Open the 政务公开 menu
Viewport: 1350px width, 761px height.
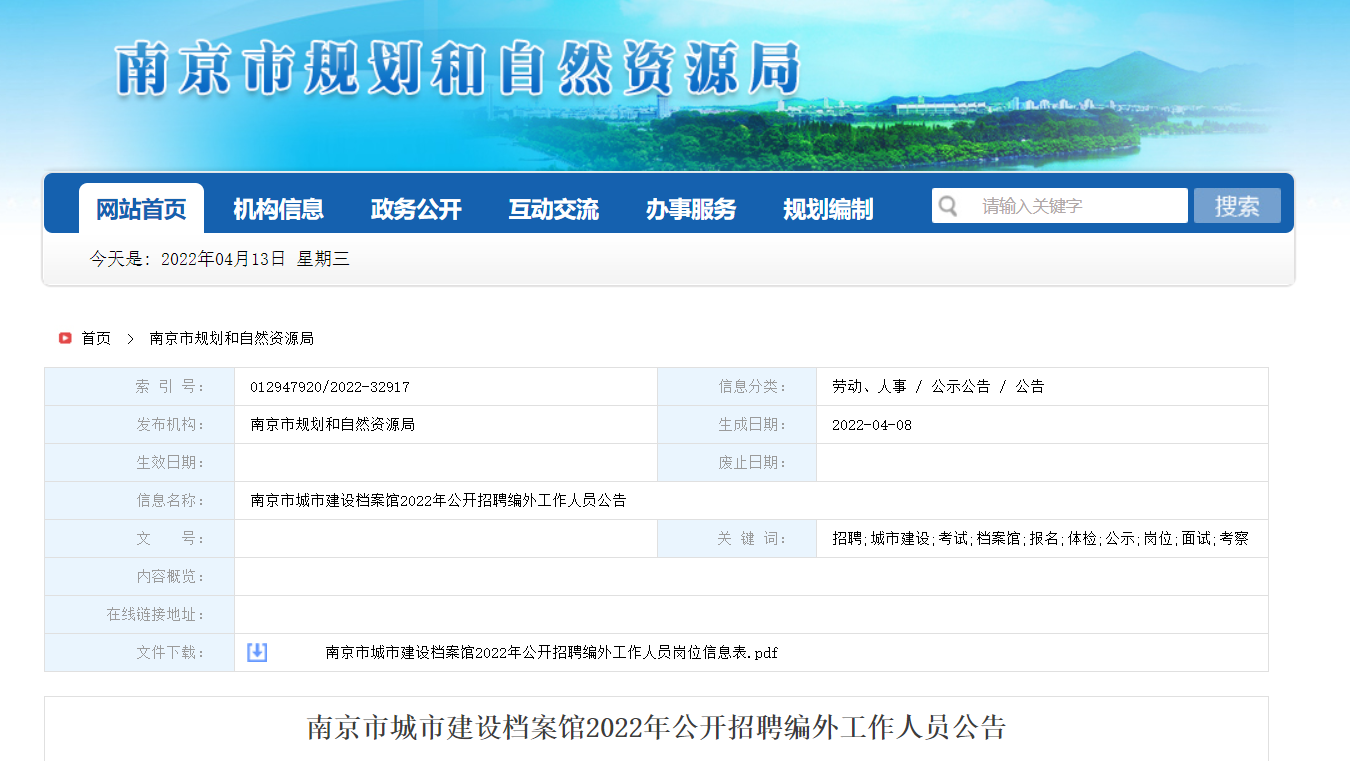[x=416, y=209]
